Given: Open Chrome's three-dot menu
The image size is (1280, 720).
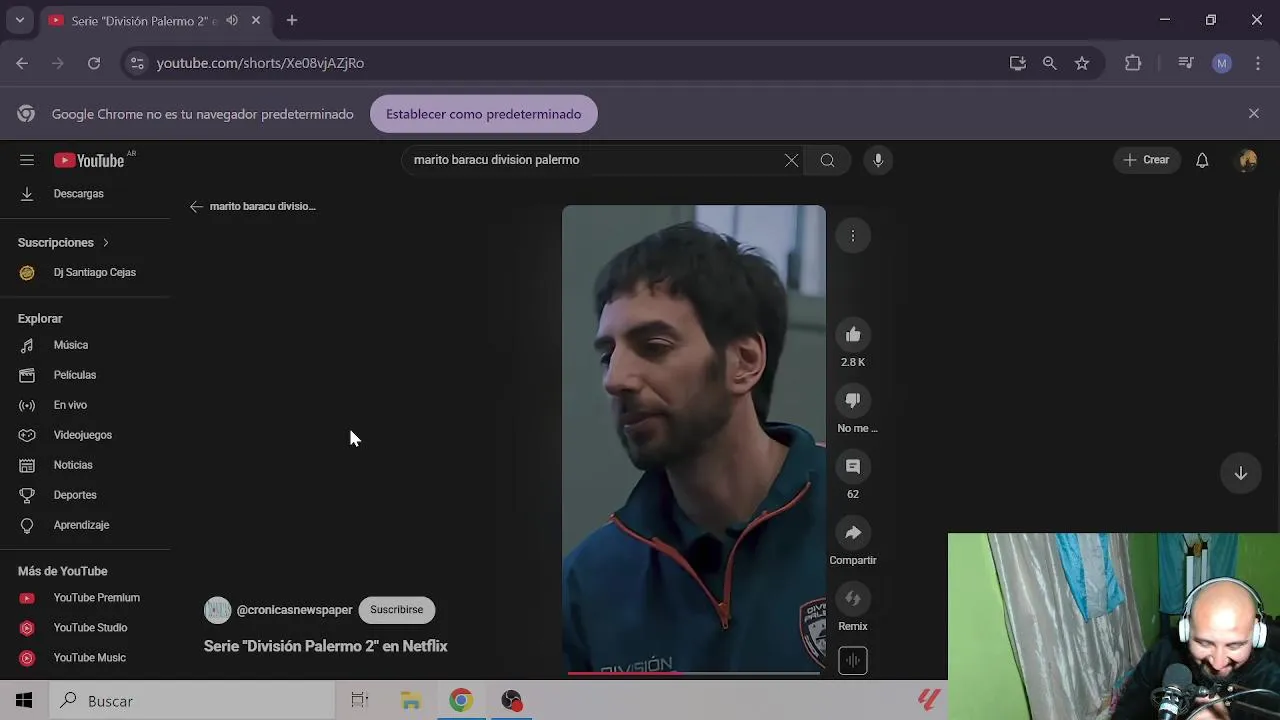Looking at the screenshot, I should 1258,63.
